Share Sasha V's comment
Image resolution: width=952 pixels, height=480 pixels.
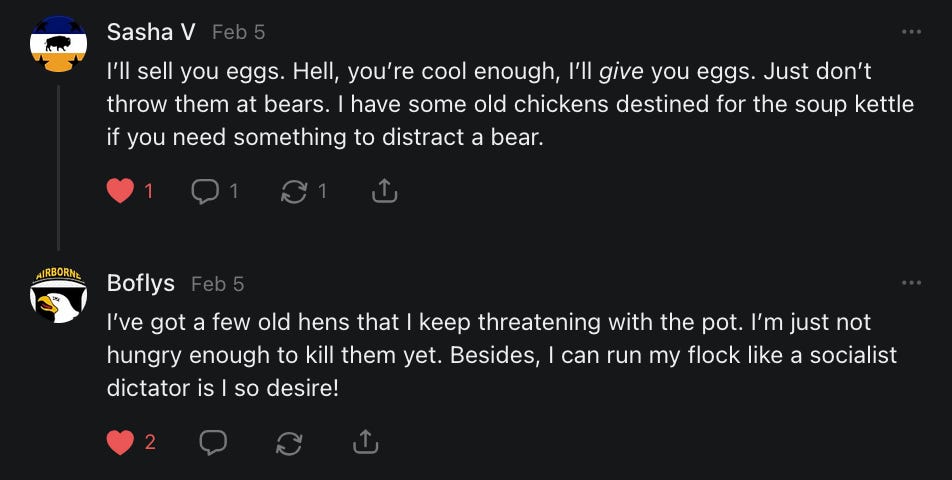coord(384,190)
